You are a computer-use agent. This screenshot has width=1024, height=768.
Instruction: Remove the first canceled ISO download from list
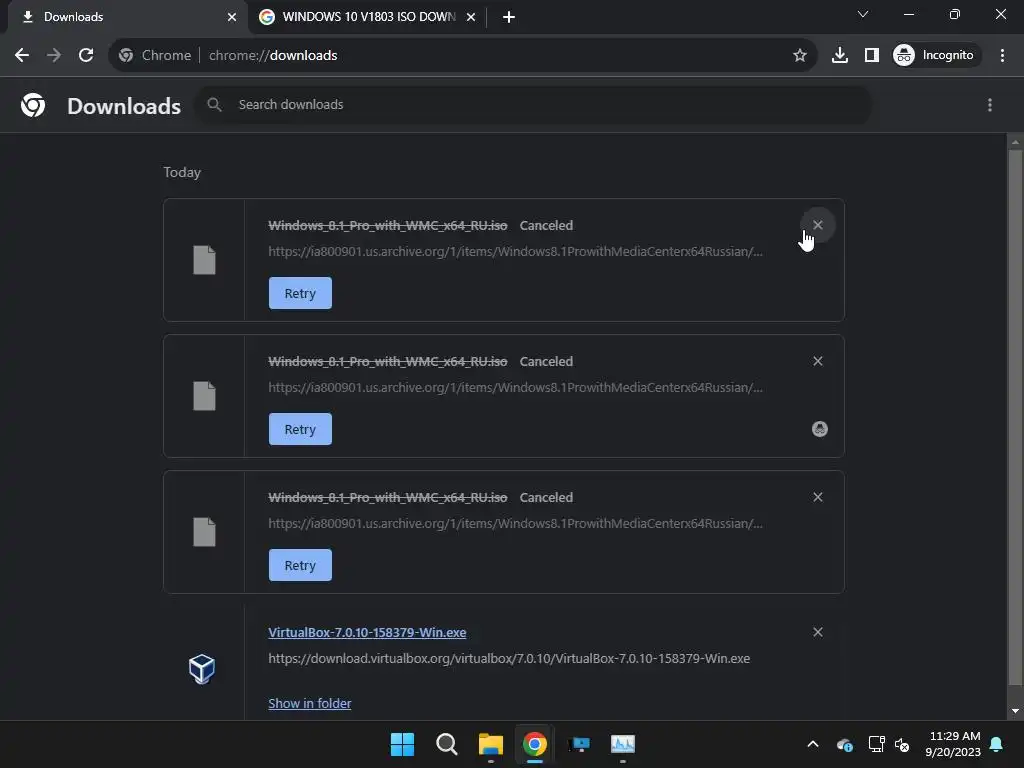tap(818, 225)
